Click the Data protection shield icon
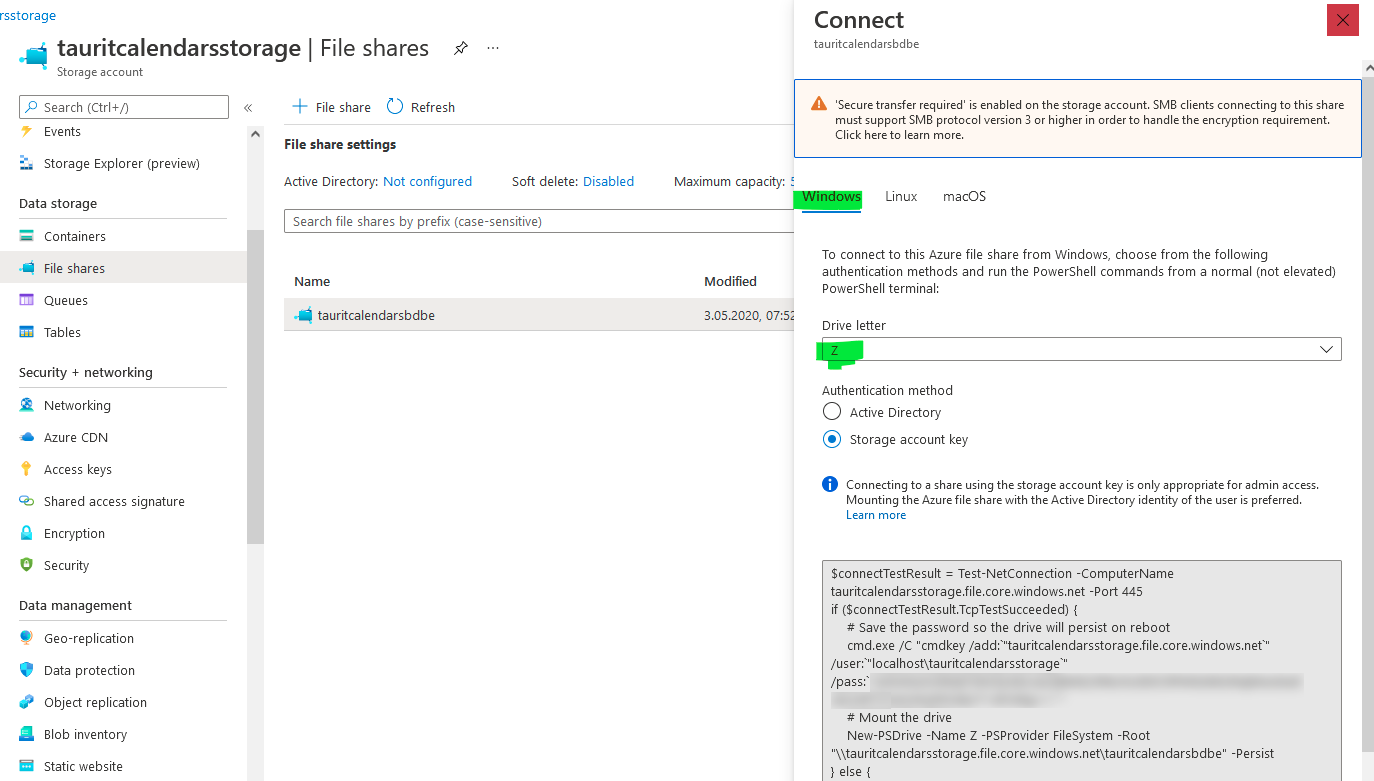Screen dimensions: 1374x781 [27, 671]
